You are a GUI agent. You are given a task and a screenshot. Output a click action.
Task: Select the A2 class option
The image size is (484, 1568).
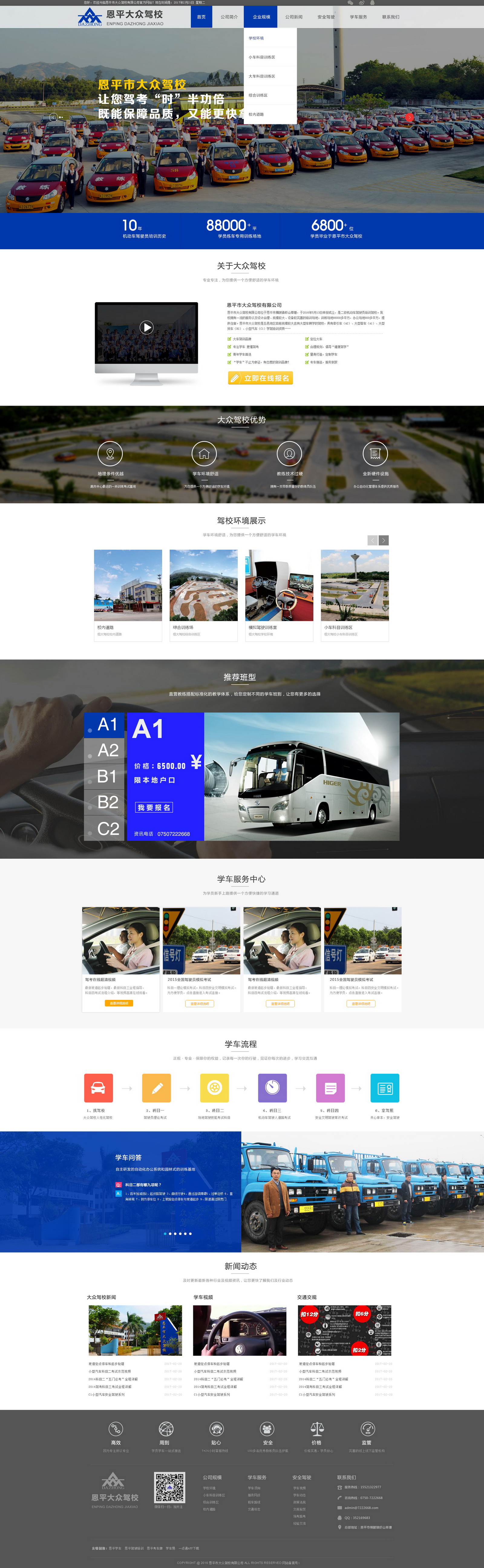click(x=107, y=750)
